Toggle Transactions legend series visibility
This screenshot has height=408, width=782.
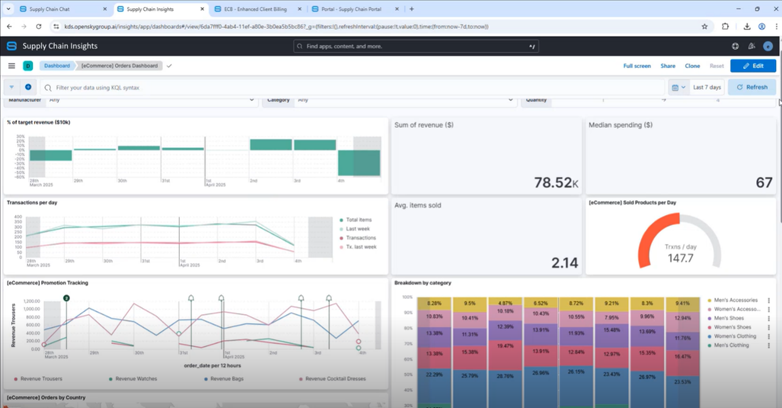(360, 238)
